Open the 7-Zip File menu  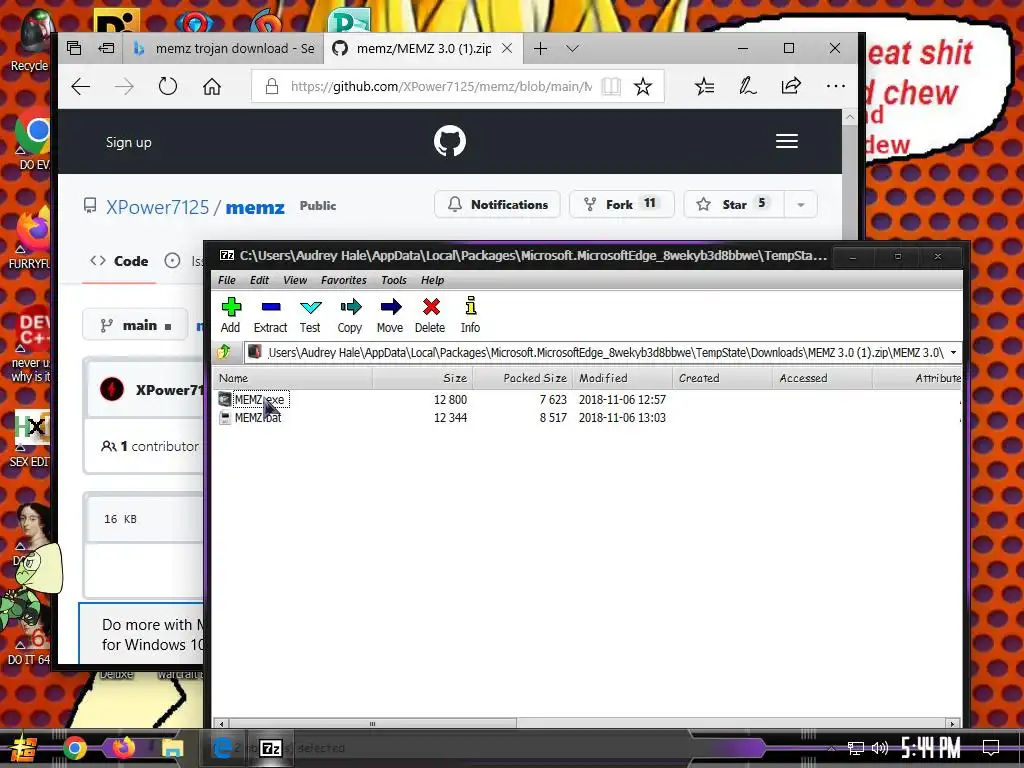[227, 280]
